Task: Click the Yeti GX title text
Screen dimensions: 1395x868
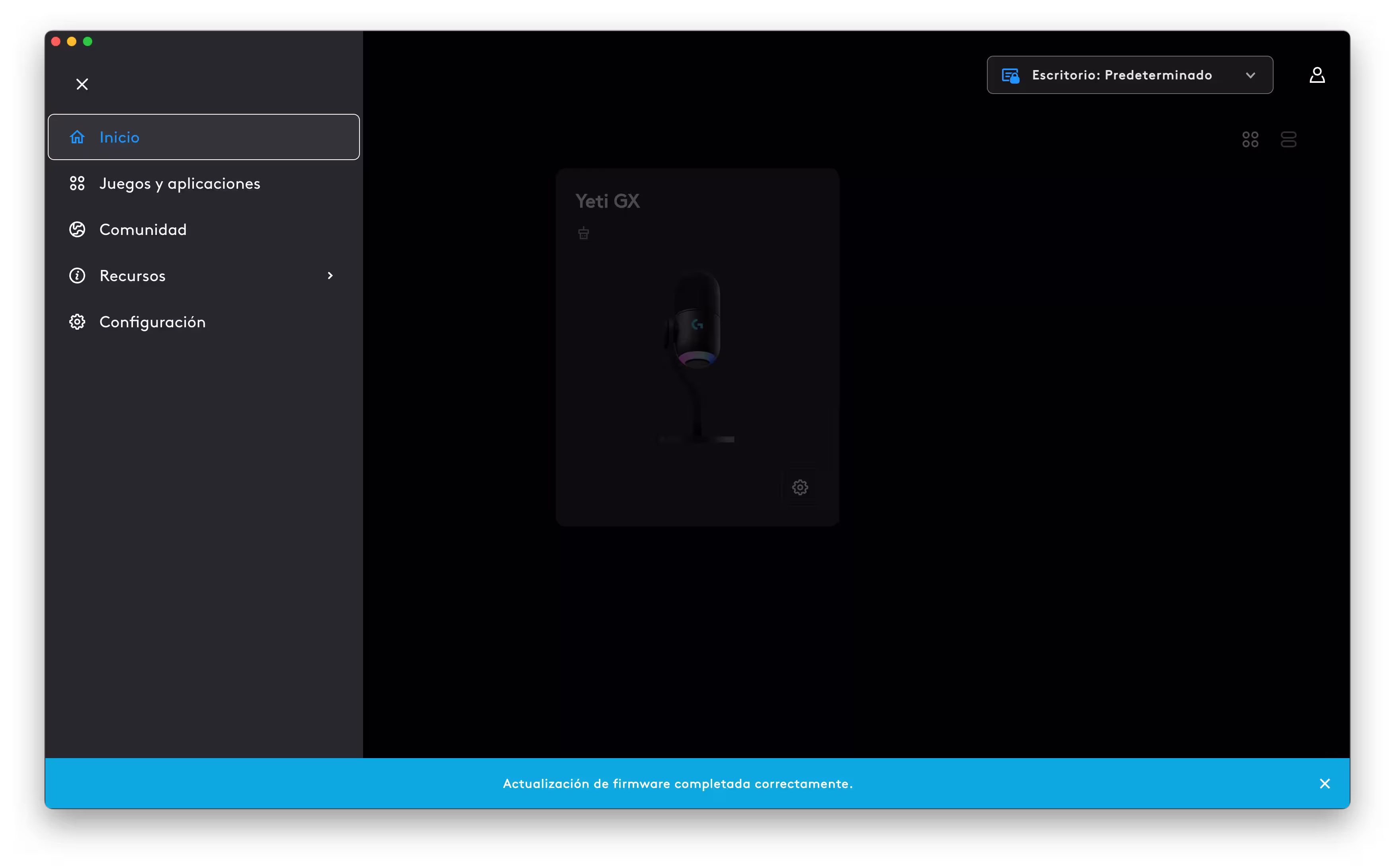Action: [x=607, y=201]
